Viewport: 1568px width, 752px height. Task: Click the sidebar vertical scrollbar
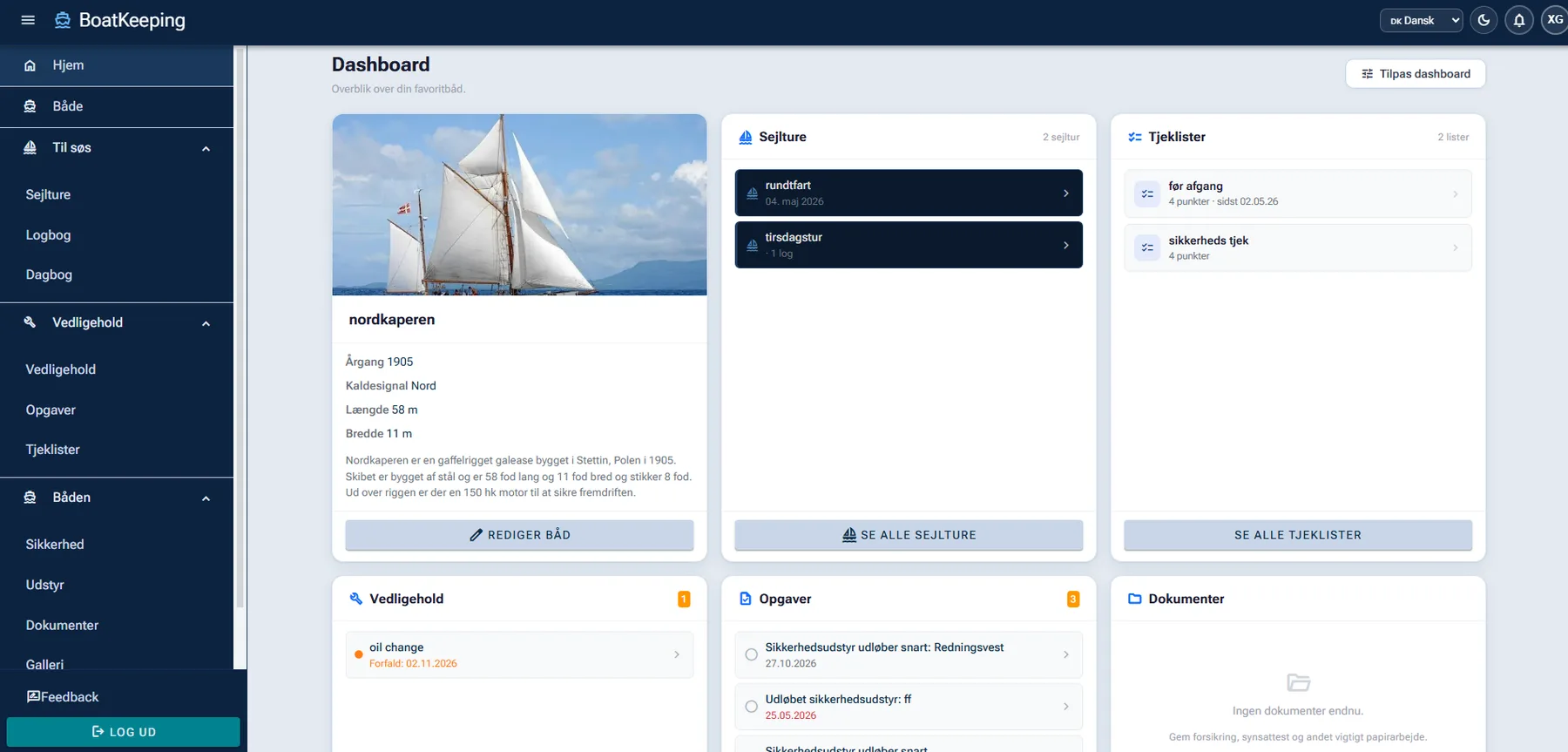pos(240,327)
